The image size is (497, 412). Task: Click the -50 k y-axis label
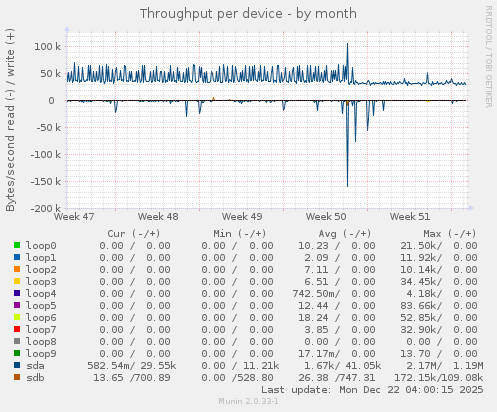(x=49, y=128)
